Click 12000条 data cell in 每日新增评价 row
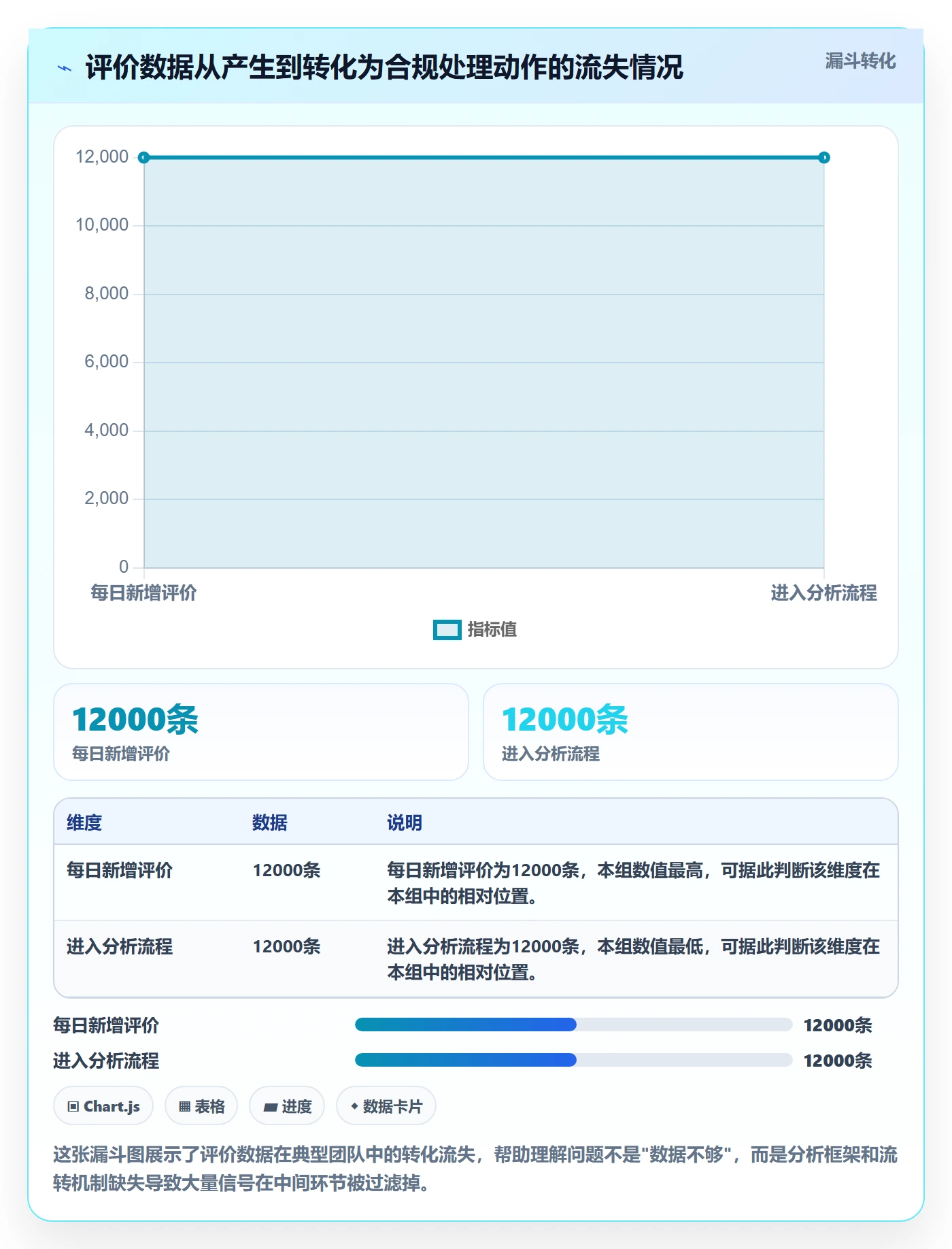952x1249 pixels. pos(286,871)
